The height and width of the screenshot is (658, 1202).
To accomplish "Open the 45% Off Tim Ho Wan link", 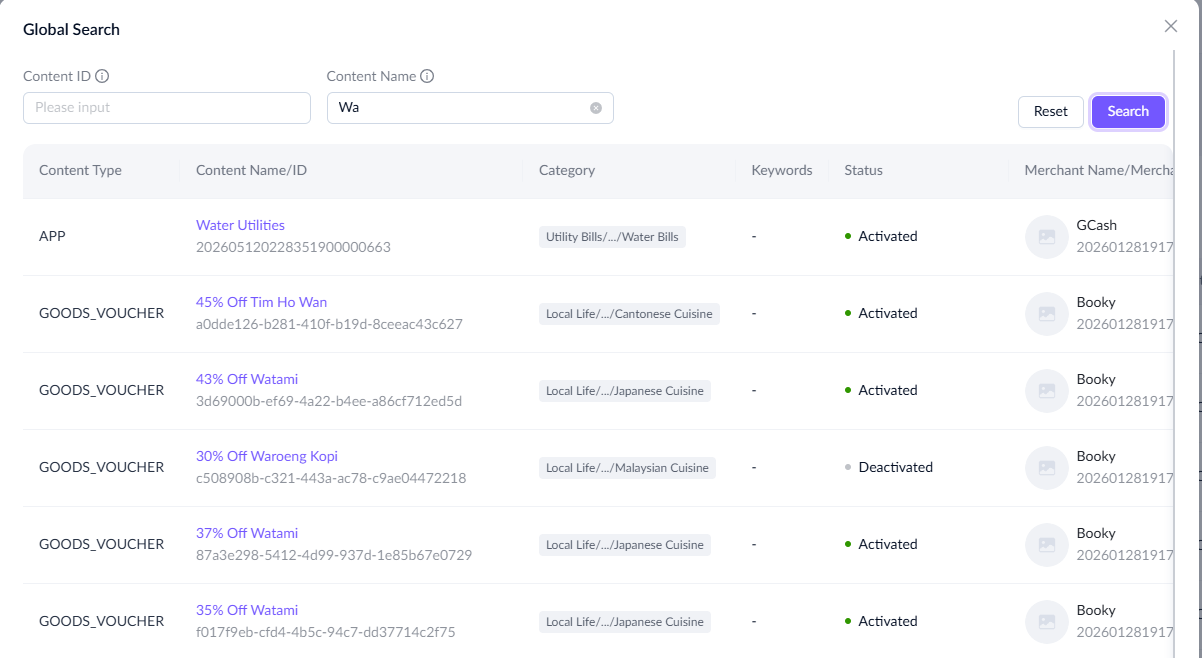I will pyautogui.click(x=261, y=302).
